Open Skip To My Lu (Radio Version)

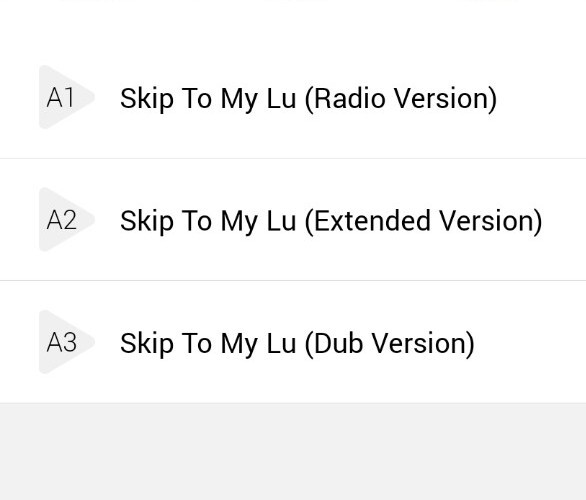tap(308, 99)
